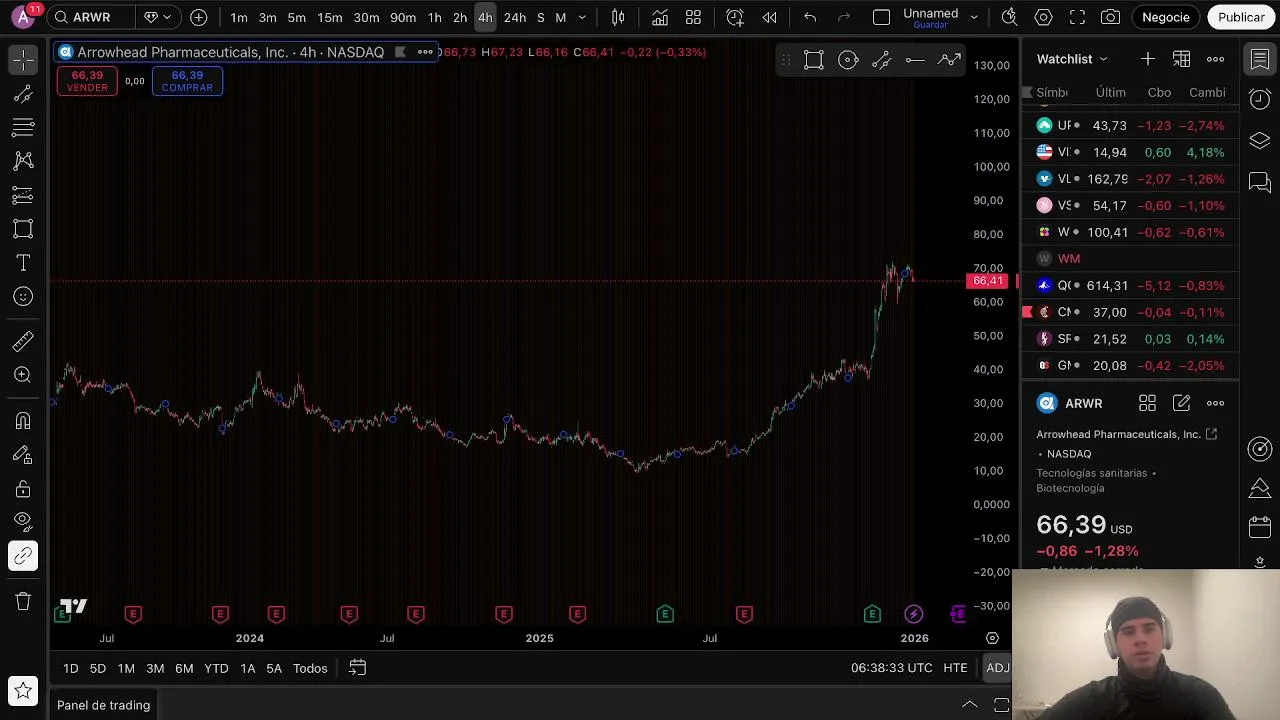Hide all drawings with the eye icon
The height and width of the screenshot is (720, 1280).
23,521
